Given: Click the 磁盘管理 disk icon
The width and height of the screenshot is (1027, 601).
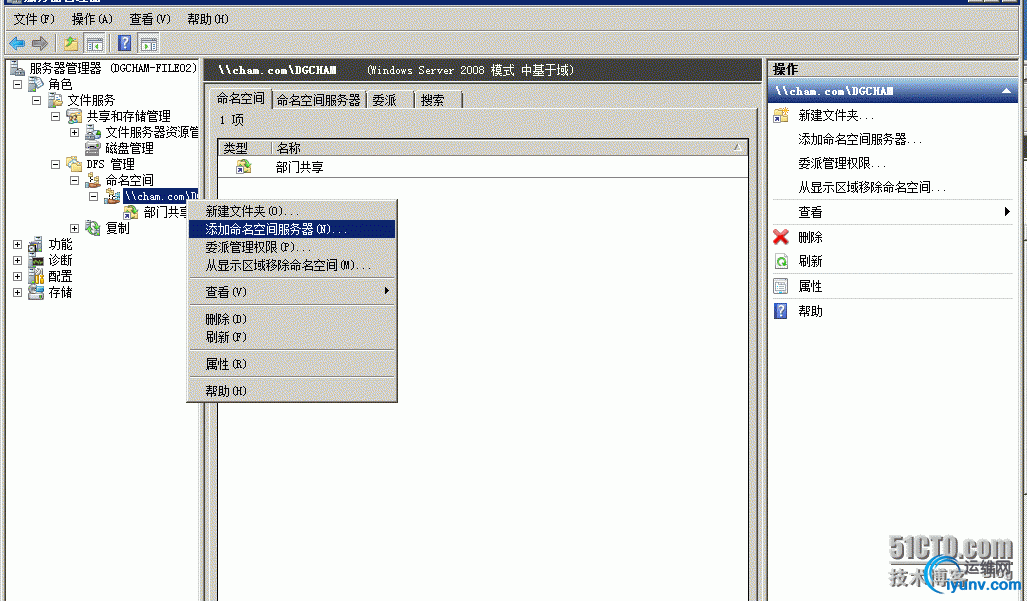Looking at the screenshot, I should 93,148.
